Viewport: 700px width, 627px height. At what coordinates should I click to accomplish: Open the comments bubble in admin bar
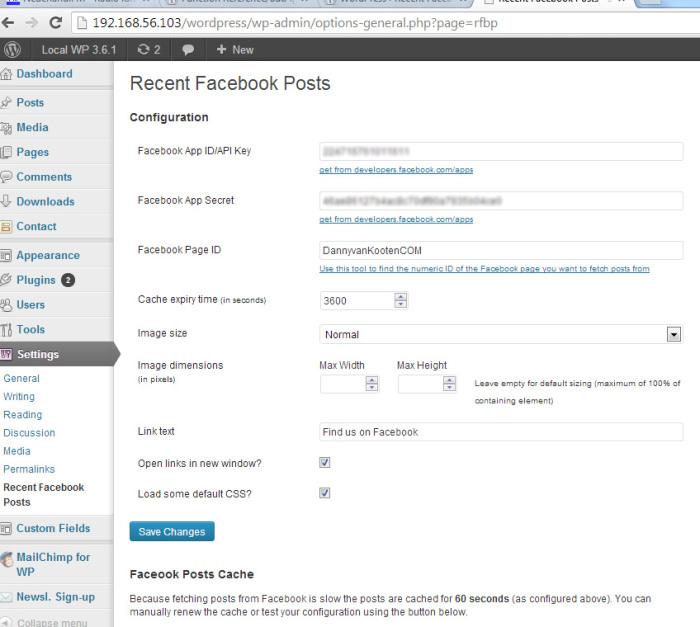click(x=188, y=50)
